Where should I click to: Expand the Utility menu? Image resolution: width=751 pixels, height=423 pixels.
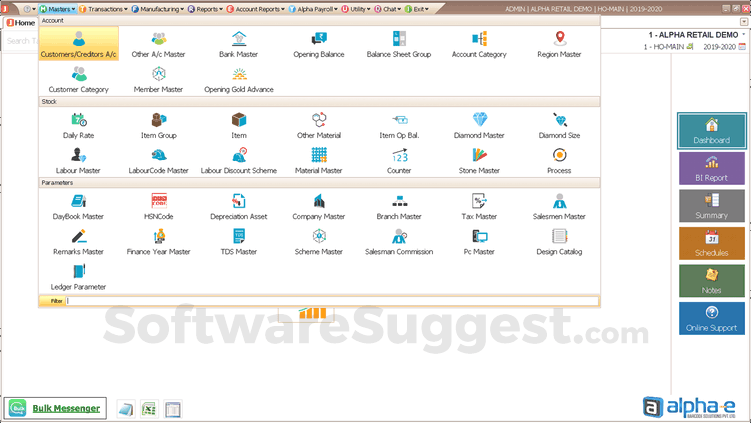(356, 9)
